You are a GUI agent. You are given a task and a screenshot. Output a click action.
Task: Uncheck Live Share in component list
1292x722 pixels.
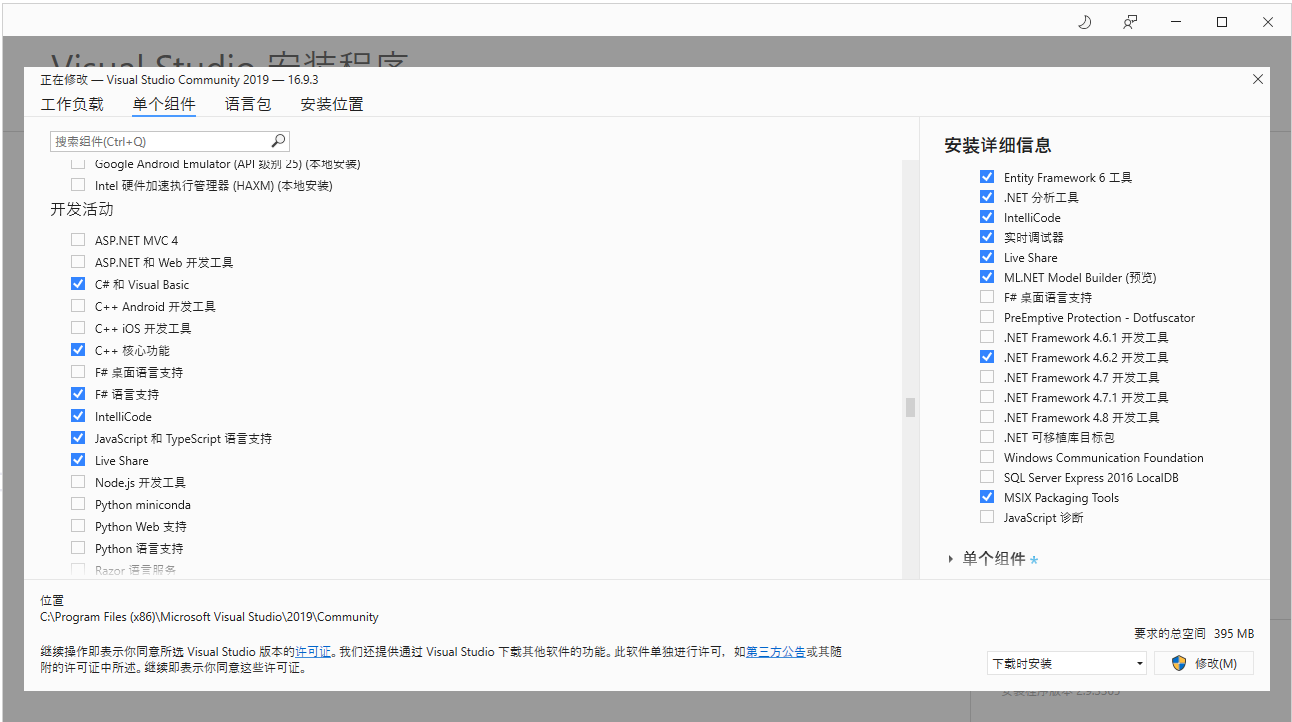click(x=78, y=460)
